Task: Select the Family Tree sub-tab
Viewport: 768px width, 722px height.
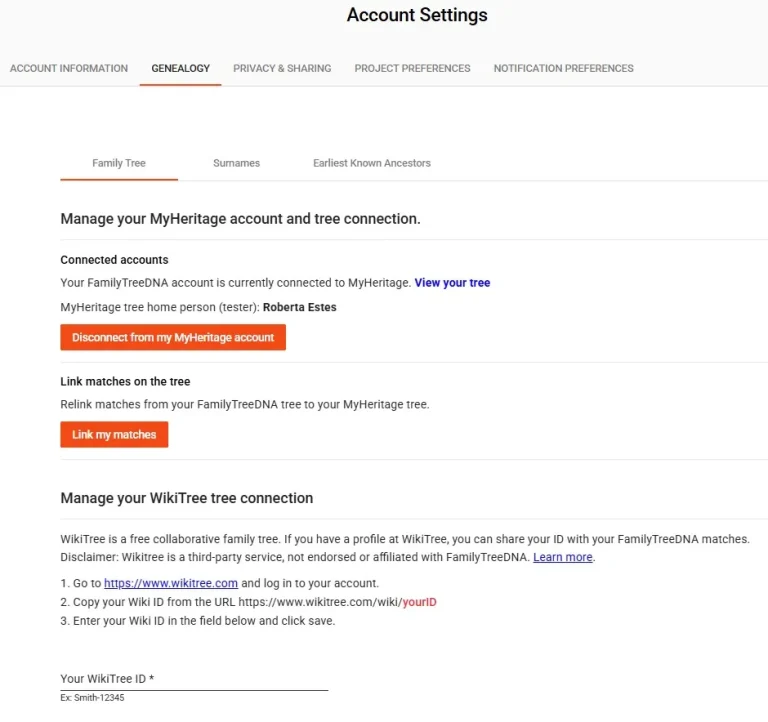Action: [x=119, y=163]
